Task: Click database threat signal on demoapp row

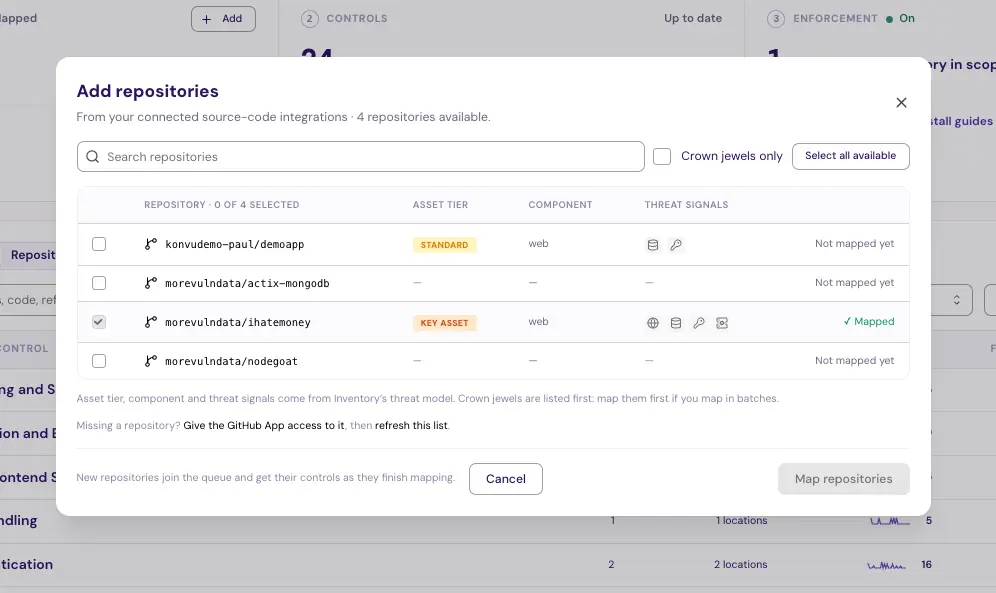Action: point(653,245)
